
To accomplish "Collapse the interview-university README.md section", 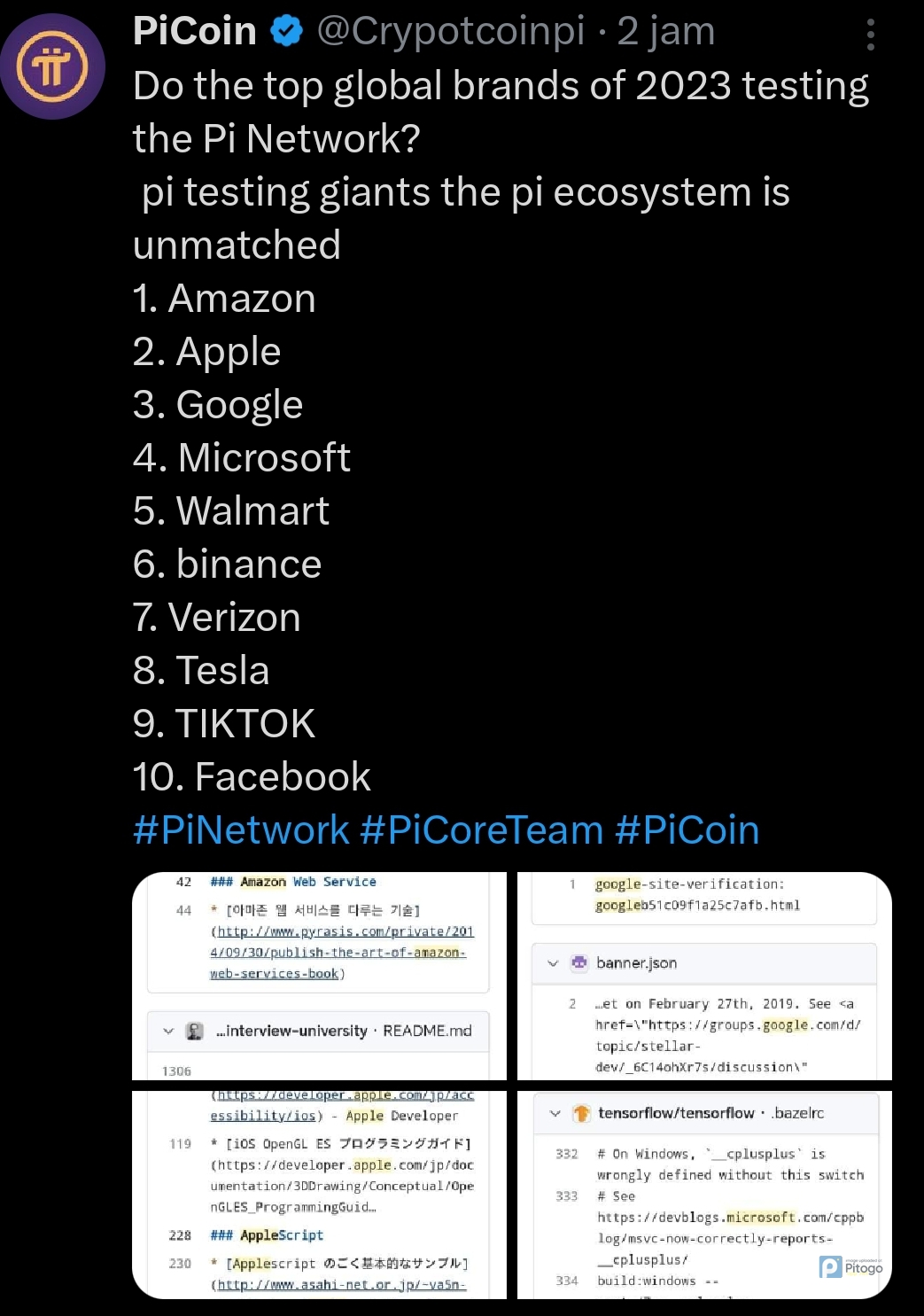I will coord(168,1031).
